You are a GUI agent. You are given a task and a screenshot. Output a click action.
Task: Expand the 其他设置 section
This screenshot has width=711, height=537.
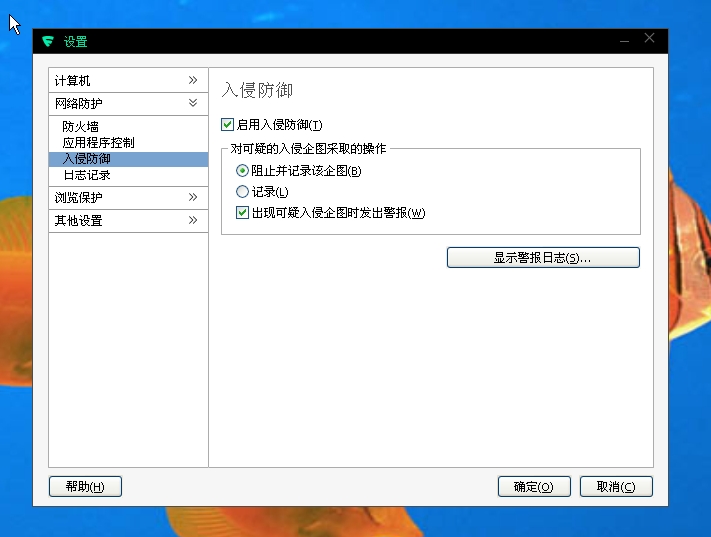[x=193, y=220]
